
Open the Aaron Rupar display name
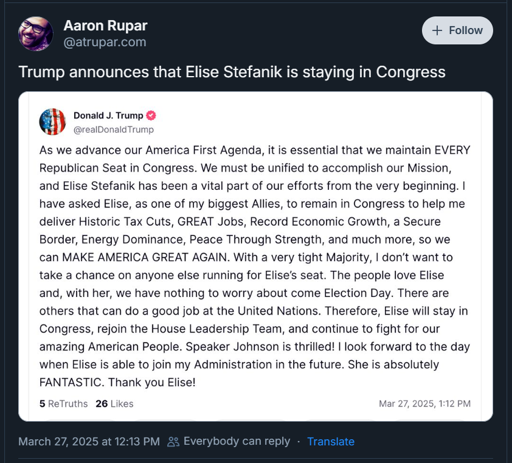click(x=105, y=26)
